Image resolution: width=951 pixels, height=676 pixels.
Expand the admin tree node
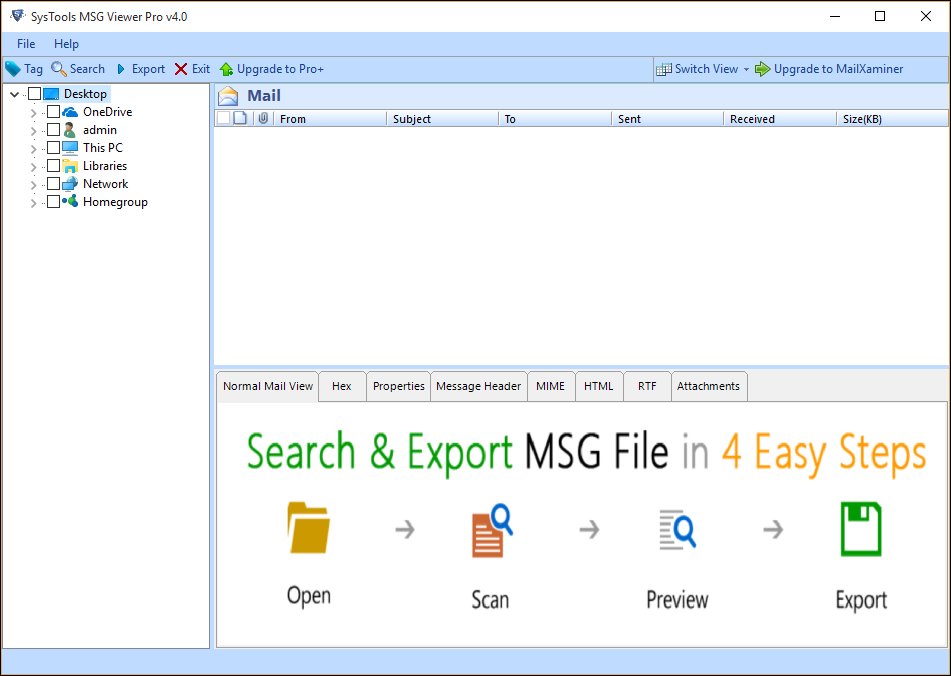(34, 130)
